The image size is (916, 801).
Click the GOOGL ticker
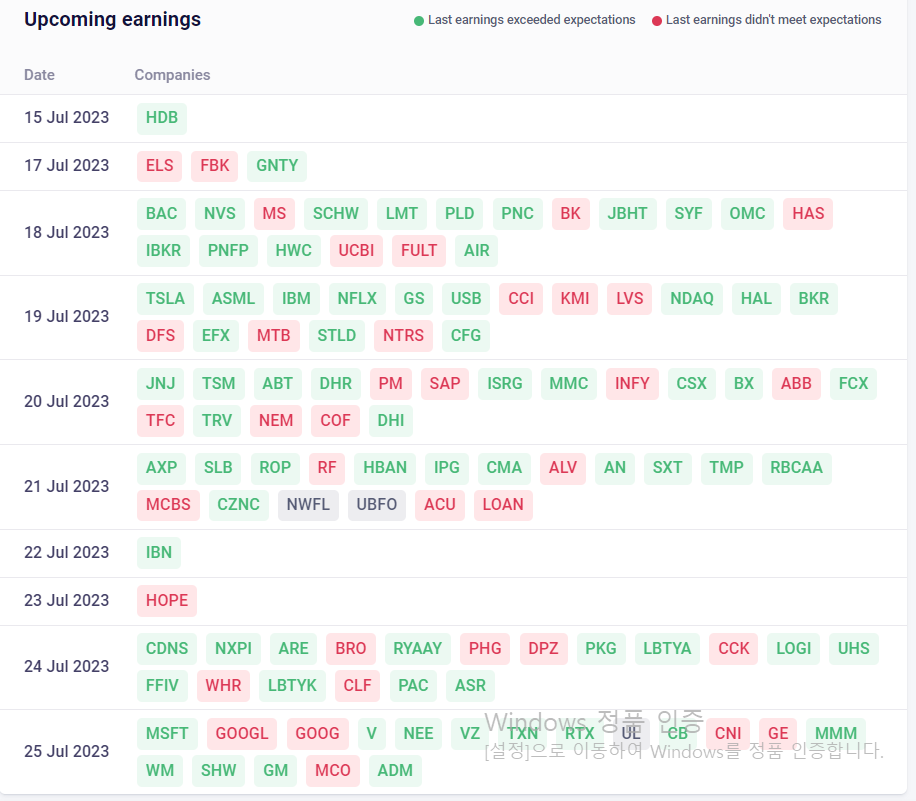point(242,733)
